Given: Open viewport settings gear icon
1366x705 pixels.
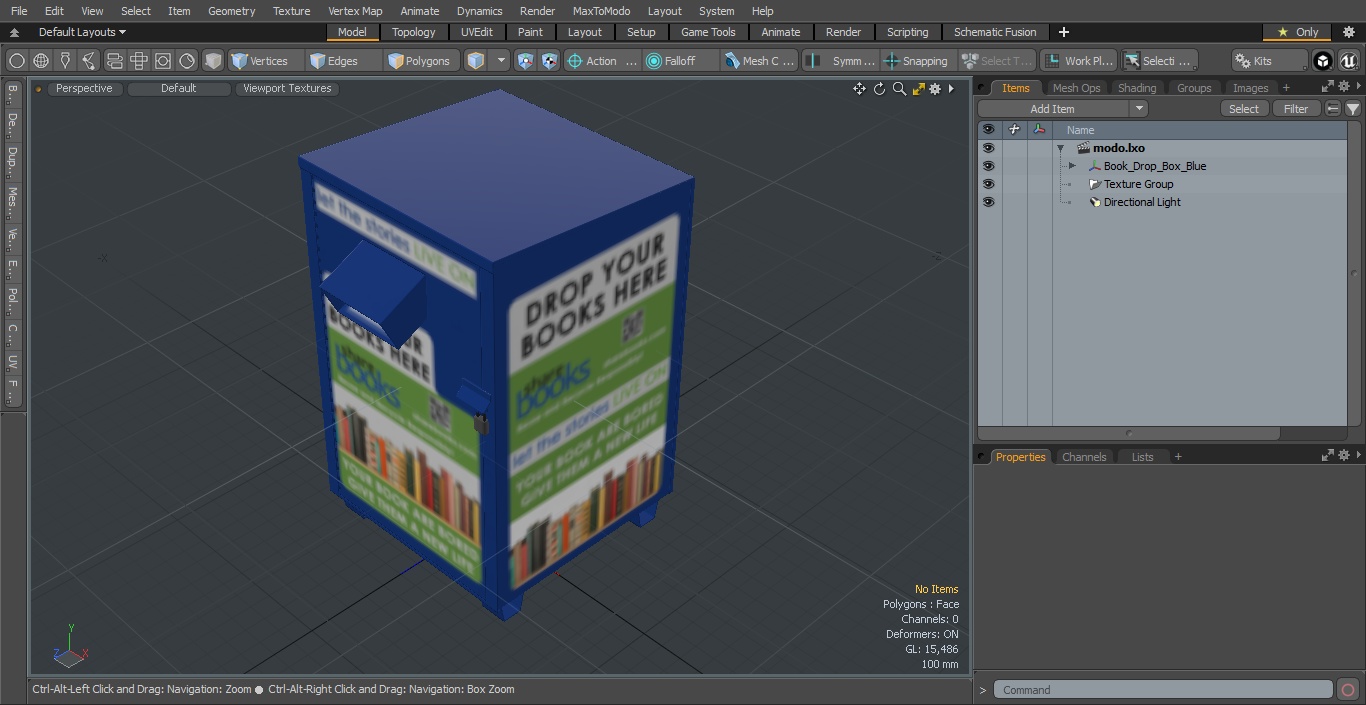Looking at the screenshot, I should point(935,89).
